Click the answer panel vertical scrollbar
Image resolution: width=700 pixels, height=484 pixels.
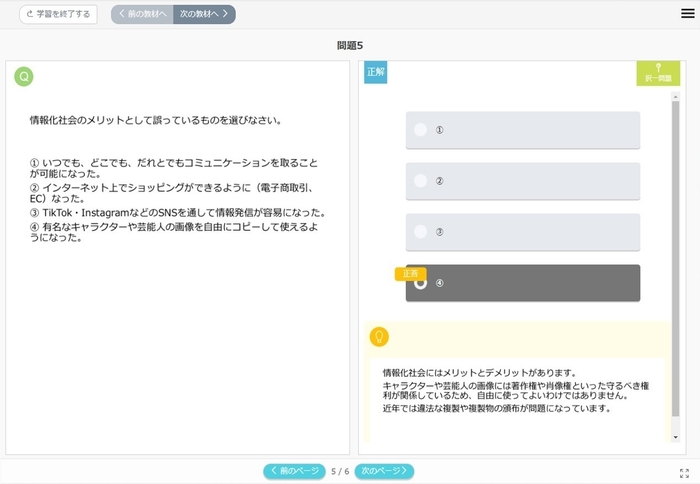tap(675, 250)
